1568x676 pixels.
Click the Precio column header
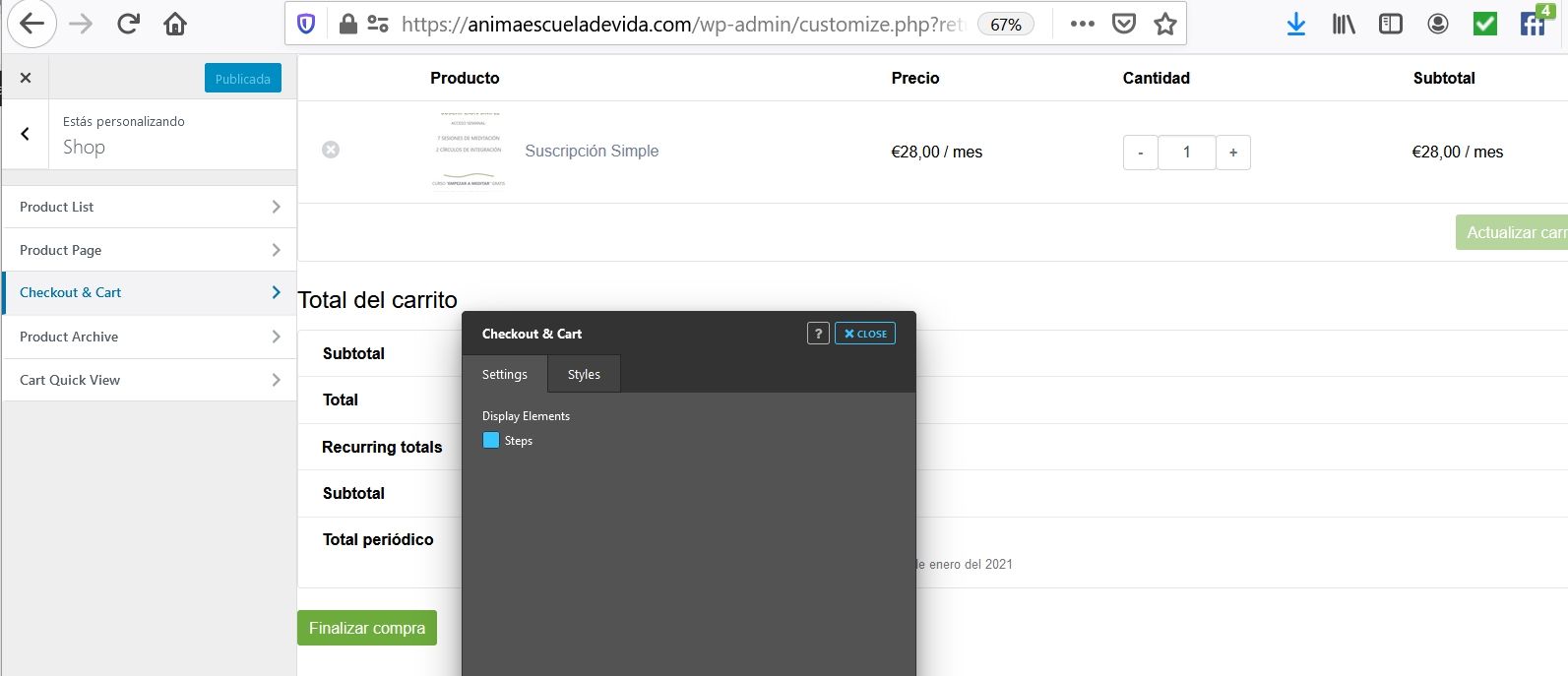(x=915, y=78)
